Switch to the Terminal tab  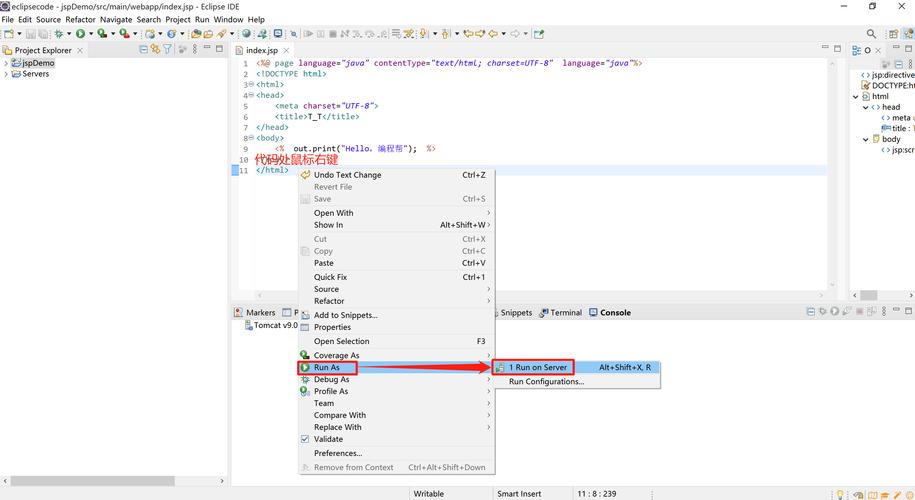point(560,312)
